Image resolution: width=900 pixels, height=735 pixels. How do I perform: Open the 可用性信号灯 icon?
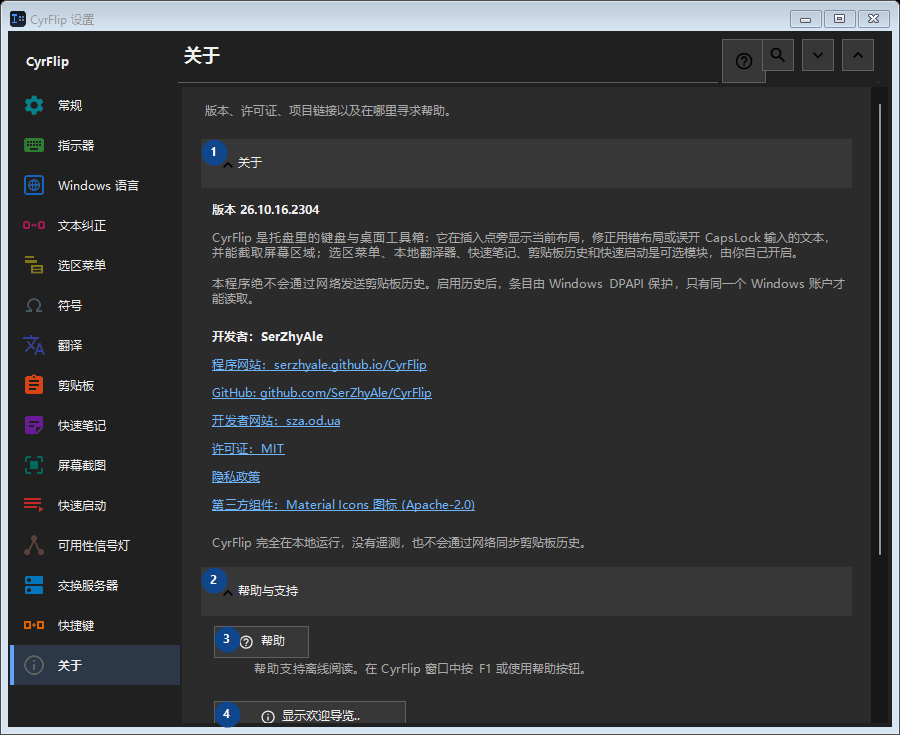click(34, 545)
